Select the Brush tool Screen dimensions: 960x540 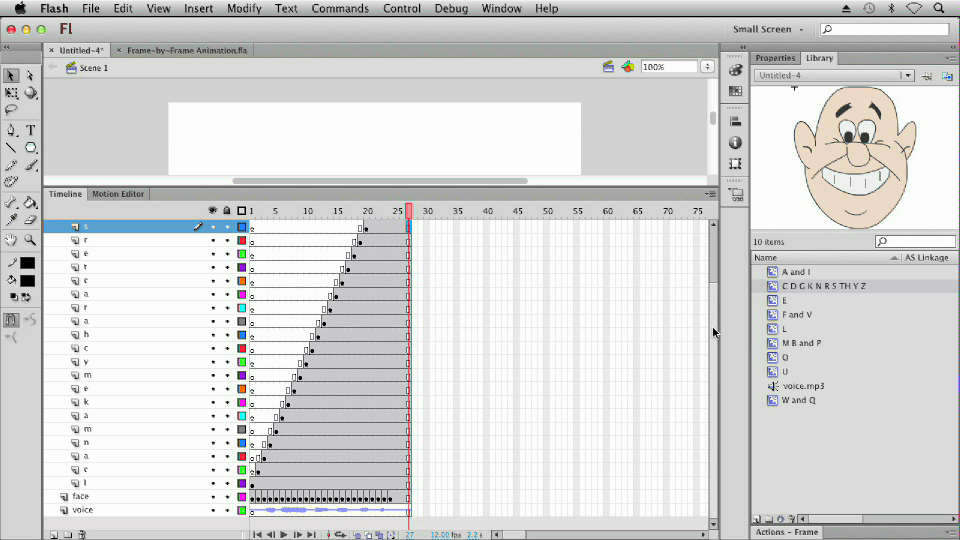coord(30,165)
